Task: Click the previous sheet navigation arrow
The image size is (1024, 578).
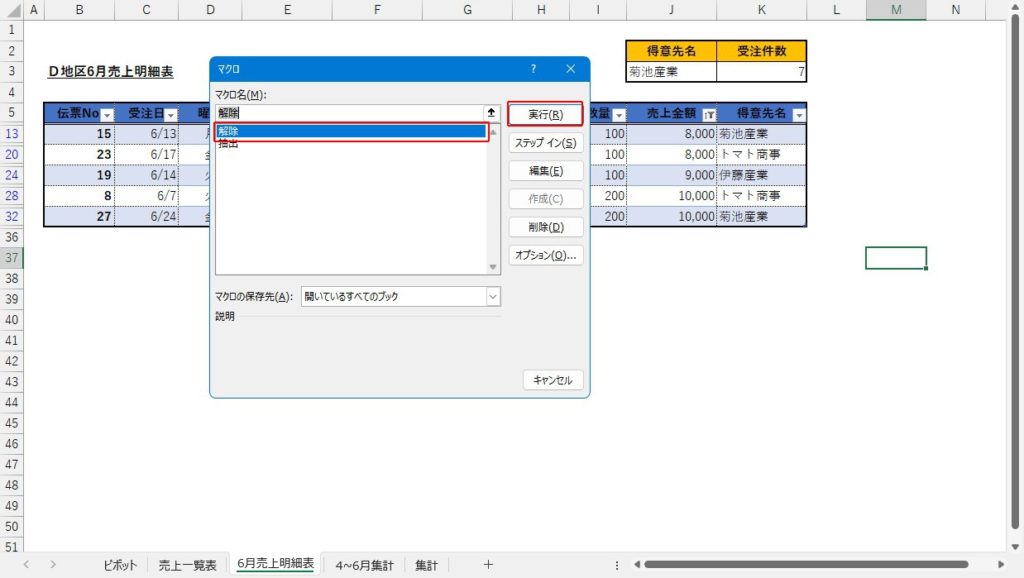Action: click(26, 565)
